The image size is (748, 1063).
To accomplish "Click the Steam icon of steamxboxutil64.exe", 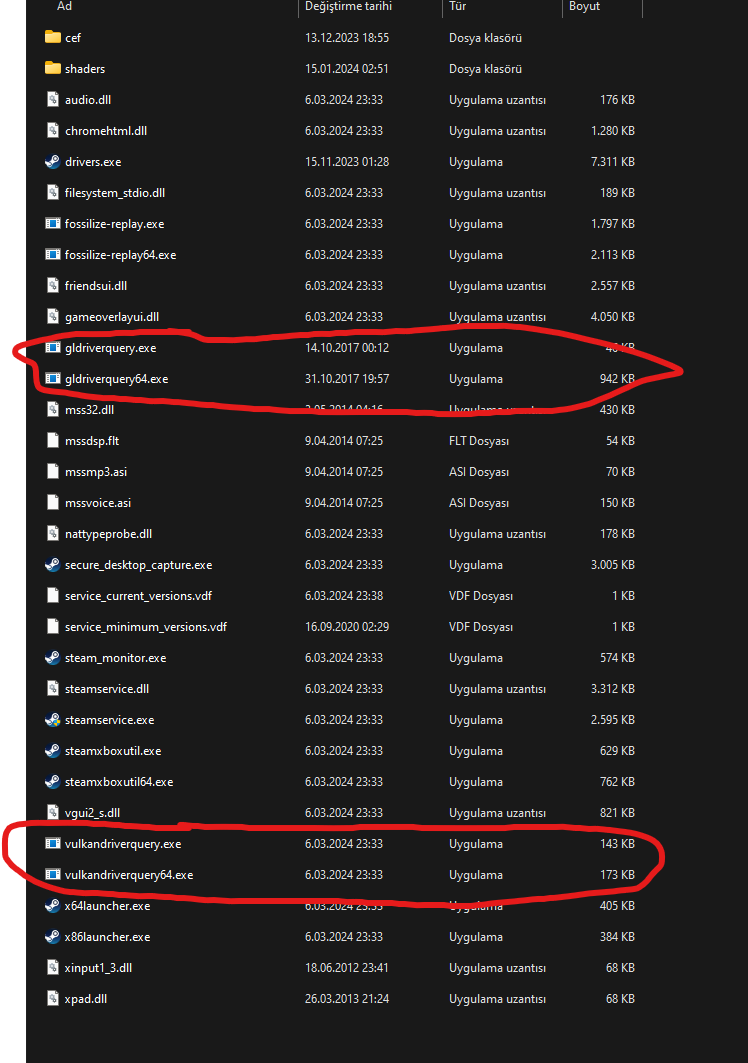I will (53, 782).
